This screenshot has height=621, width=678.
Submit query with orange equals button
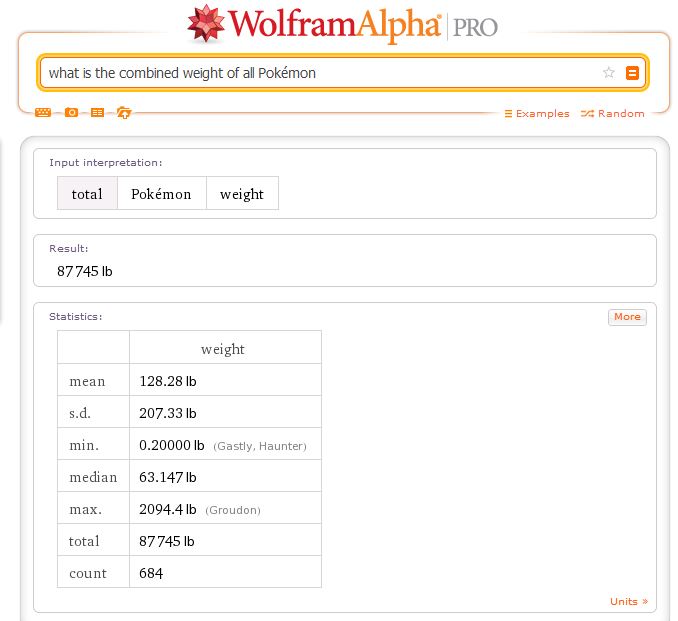(x=632, y=73)
